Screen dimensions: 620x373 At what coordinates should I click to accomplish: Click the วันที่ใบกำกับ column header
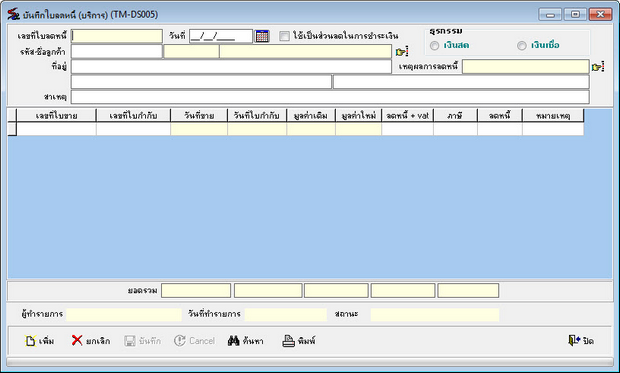[257, 115]
